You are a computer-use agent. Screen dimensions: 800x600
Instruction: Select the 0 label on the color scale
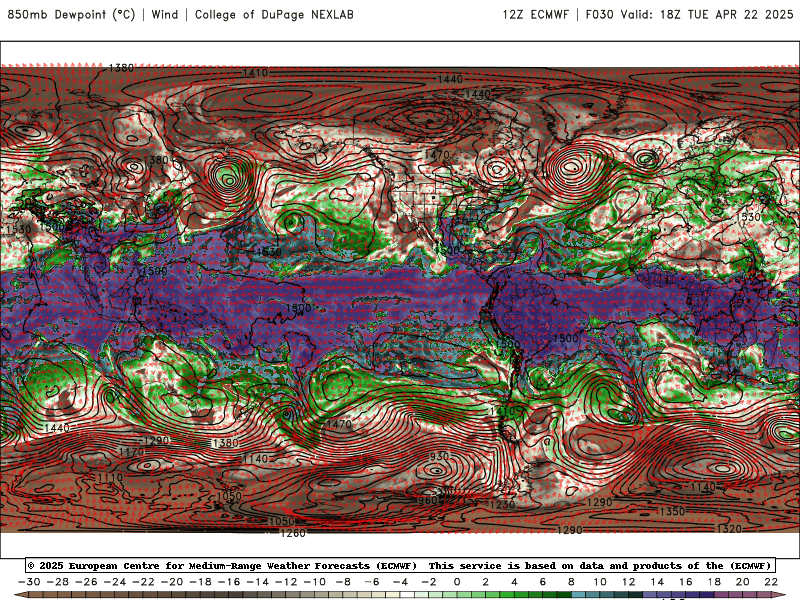tap(457, 582)
